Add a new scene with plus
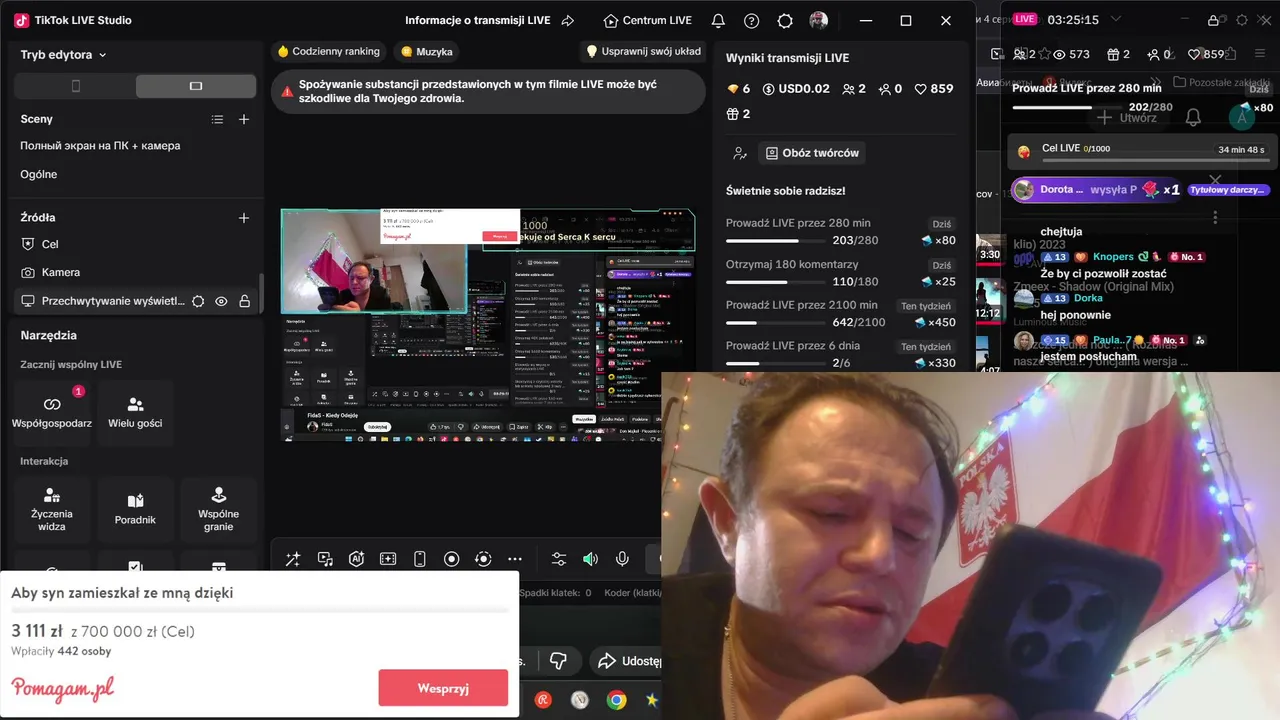The image size is (1280, 720). (243, 119)
